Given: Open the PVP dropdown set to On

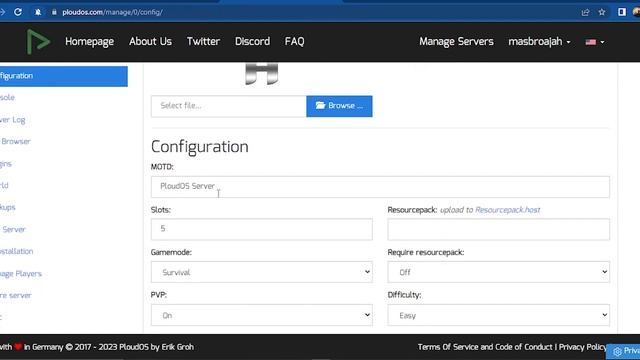Looking at the screenshot, I should point(262,315).
